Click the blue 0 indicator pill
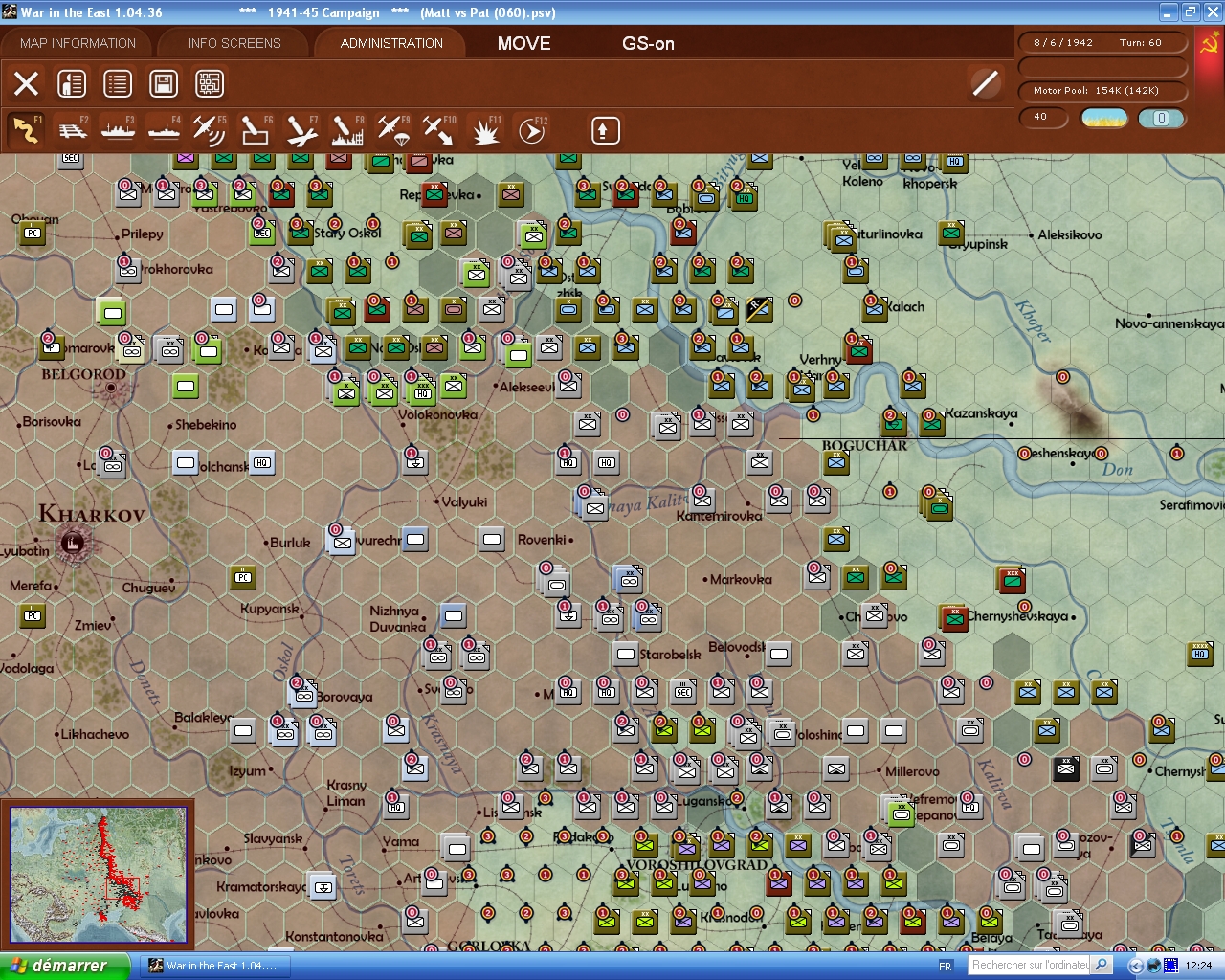 click(1161, 118)
